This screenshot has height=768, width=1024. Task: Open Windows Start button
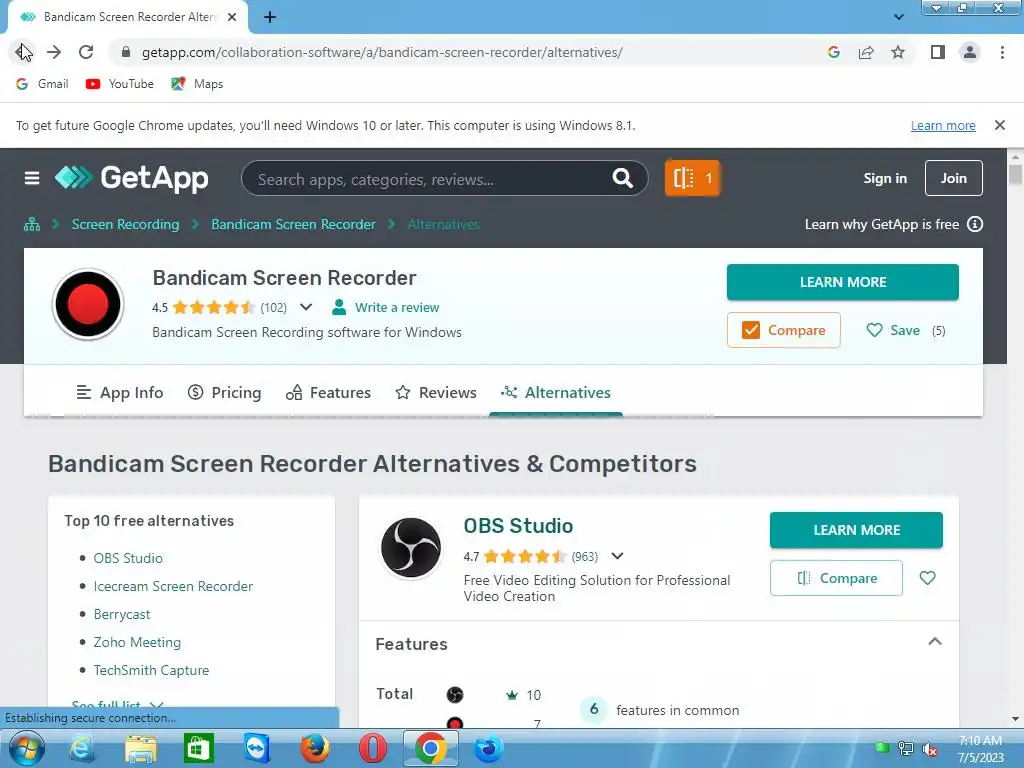(x=27, y=748)
